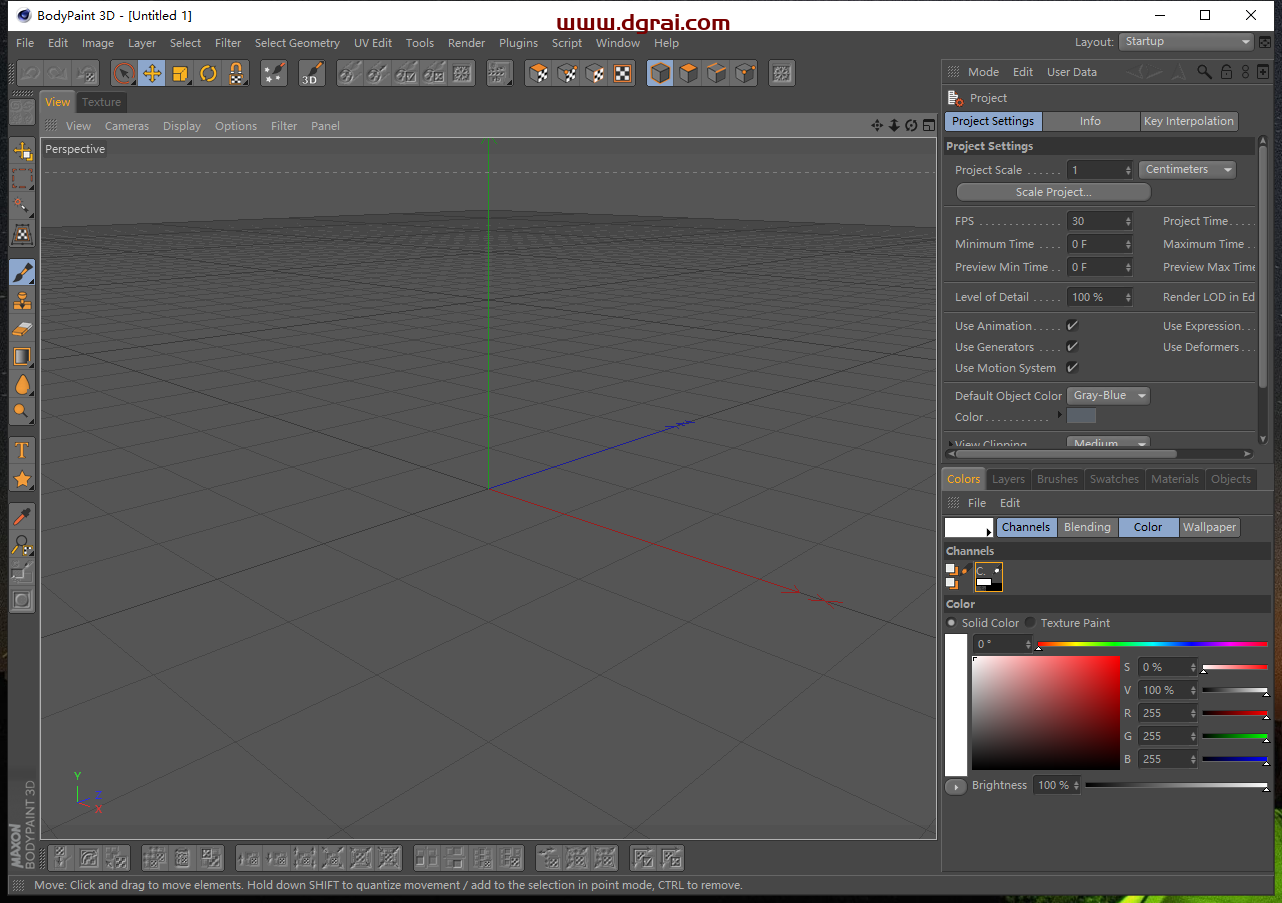Screen dimensions: 1282x903
Task: Click the viewport rotate icon
Action: click(911, 126)
